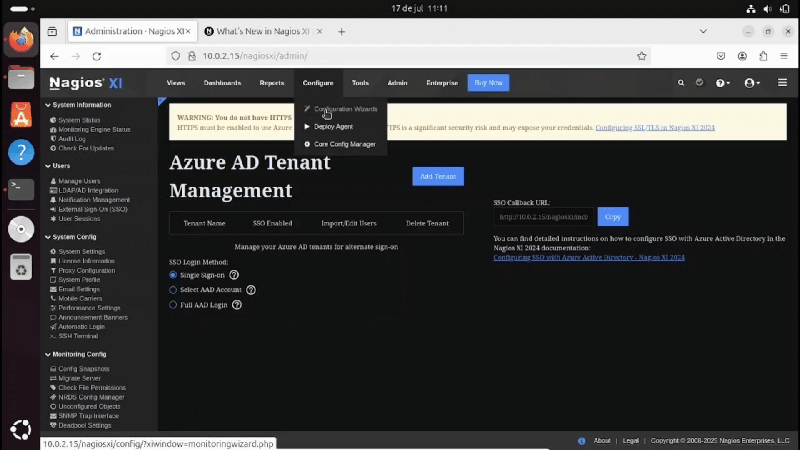Click the search magnifier icon in Nagios header
Screen dimensions: 800x450
[681, 83]
